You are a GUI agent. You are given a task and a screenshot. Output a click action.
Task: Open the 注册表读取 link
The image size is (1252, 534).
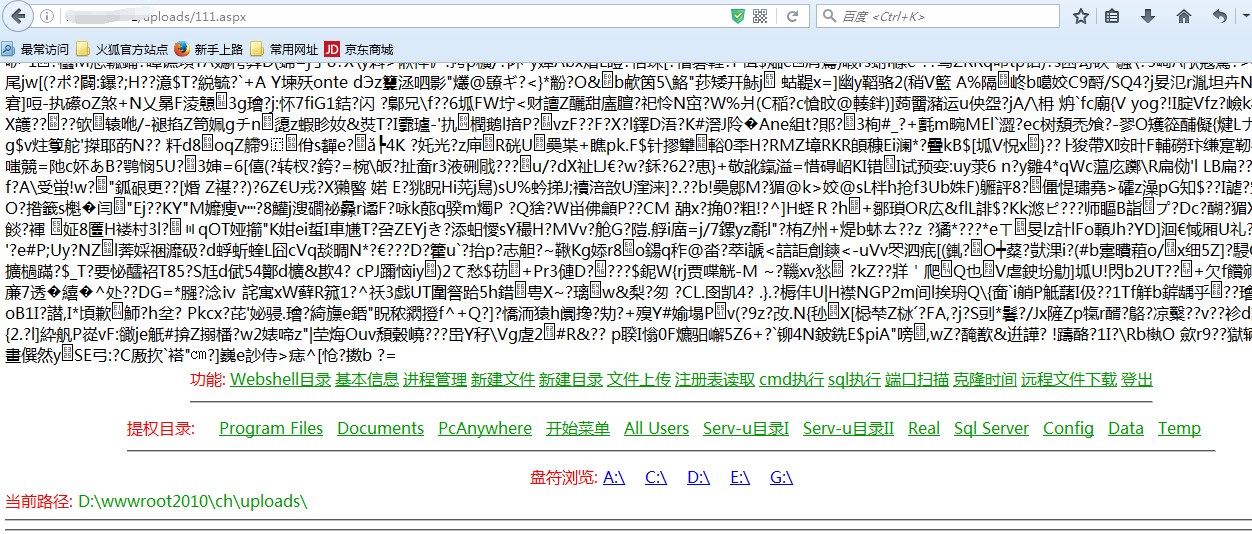click(715, 379)
